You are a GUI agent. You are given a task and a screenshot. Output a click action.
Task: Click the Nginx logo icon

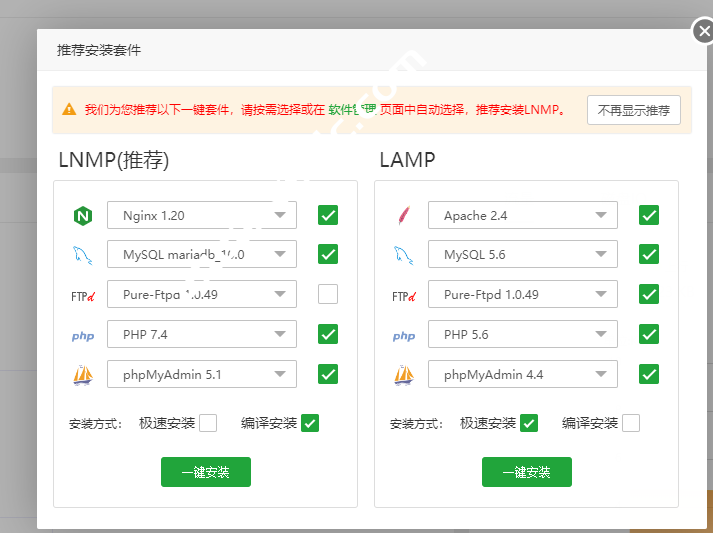click(82, 215)
